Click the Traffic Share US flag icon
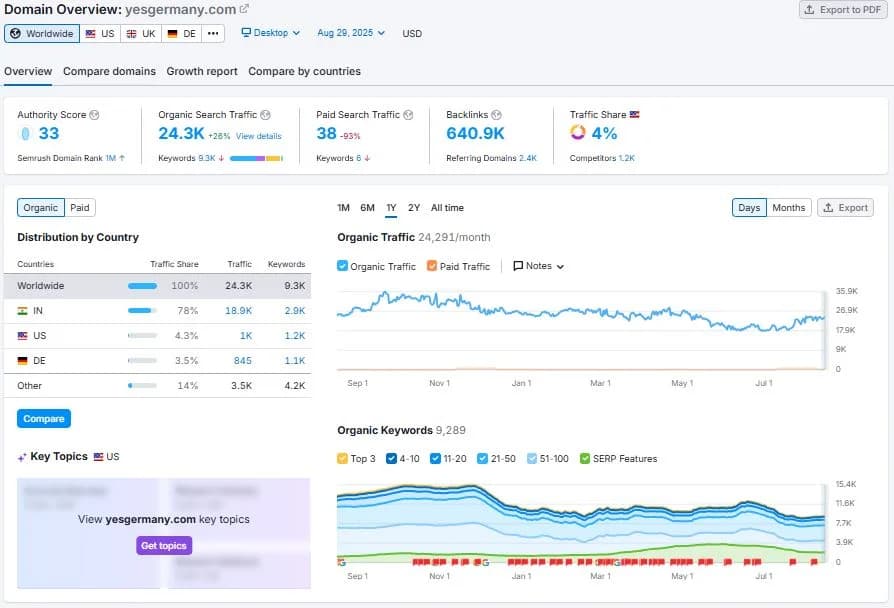 634,115
